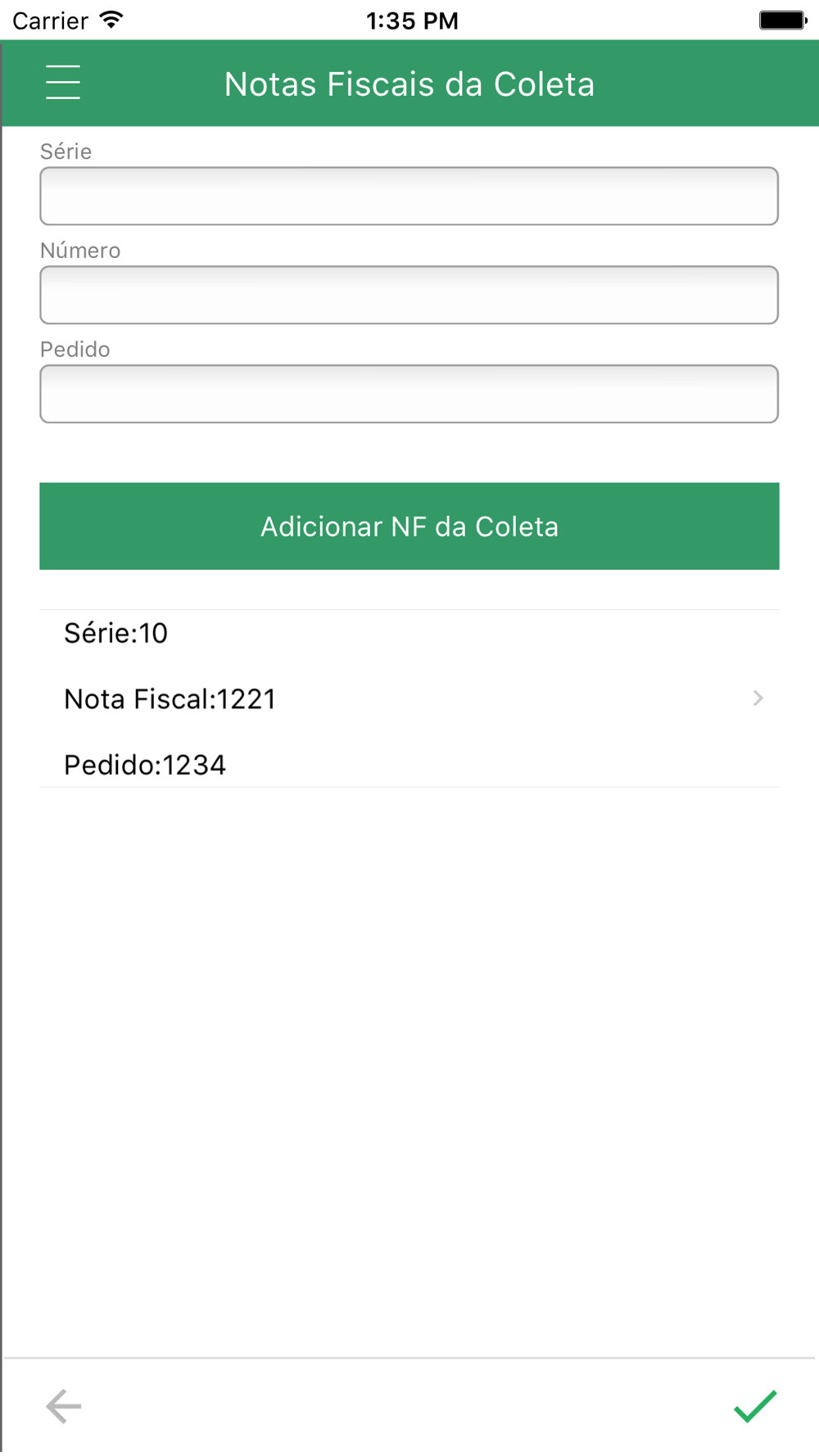Click Adicionar NF da Coleta button
Image resolution: width=819 pixels, height=1456 pixels.
pyautogui.click(x=409, y=526)
